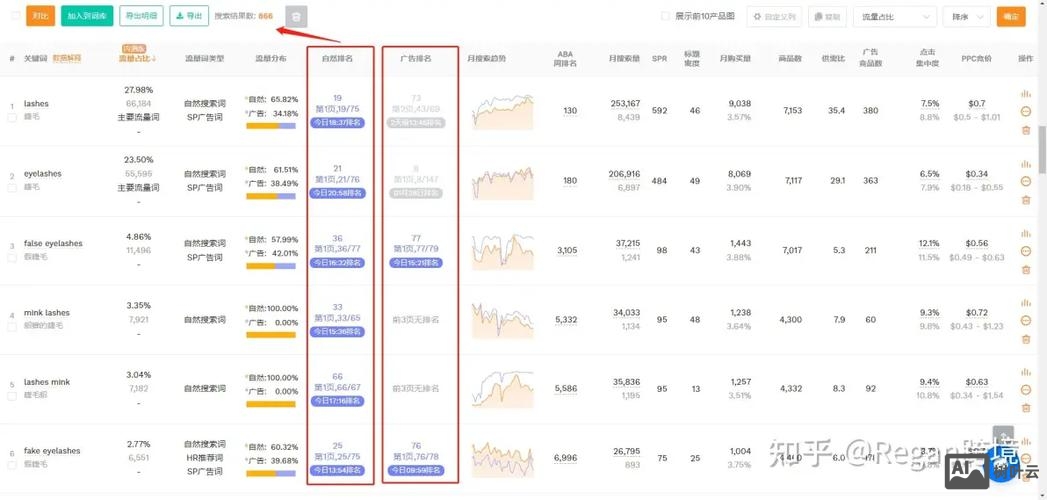Screen dimensions: 1047x500
Task: Click the 广告排名 column header
Action: (415, 59)
